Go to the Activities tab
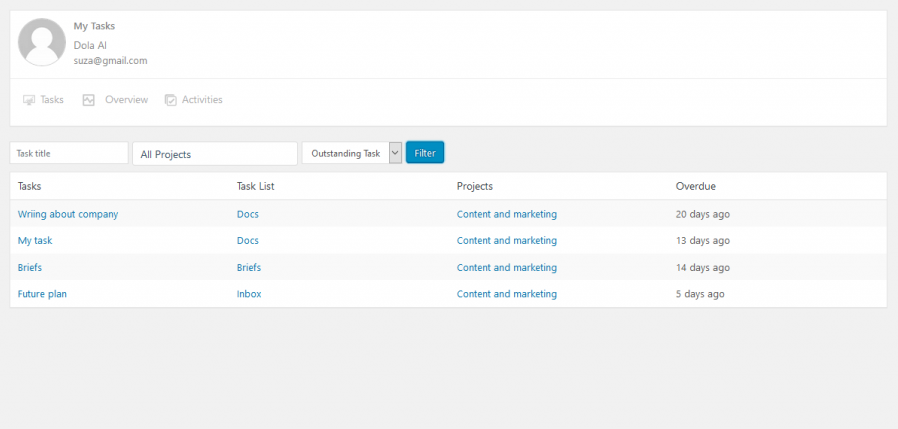898x429 pixels. (x=194, y=100)
